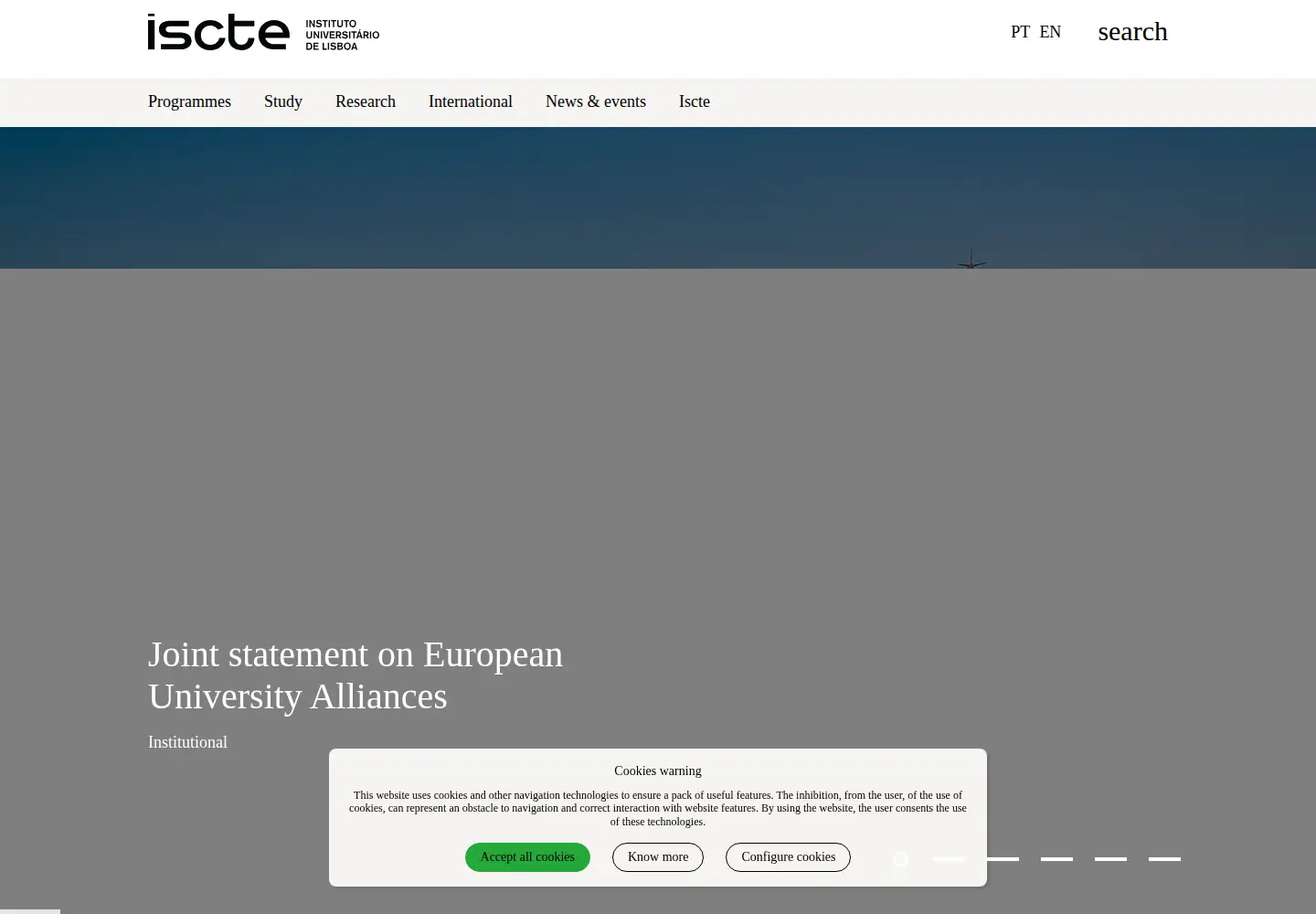This screenshot has width=1316, height=914.
Task: Open the International menu
Action: pyautogui.click(x=471, y=101)
